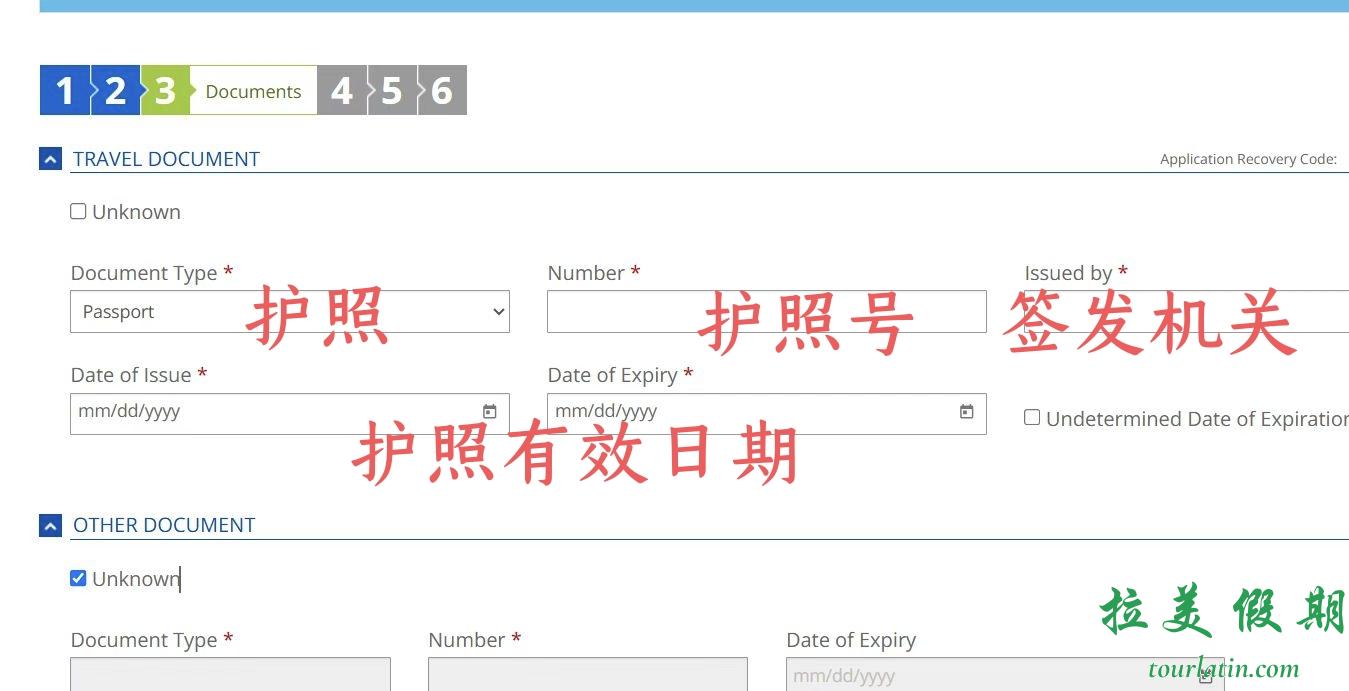Collapse the OTHER DOCUMENT section arrow icon
This screenshot has height=691, width=1349.
[x=50, y=525]
